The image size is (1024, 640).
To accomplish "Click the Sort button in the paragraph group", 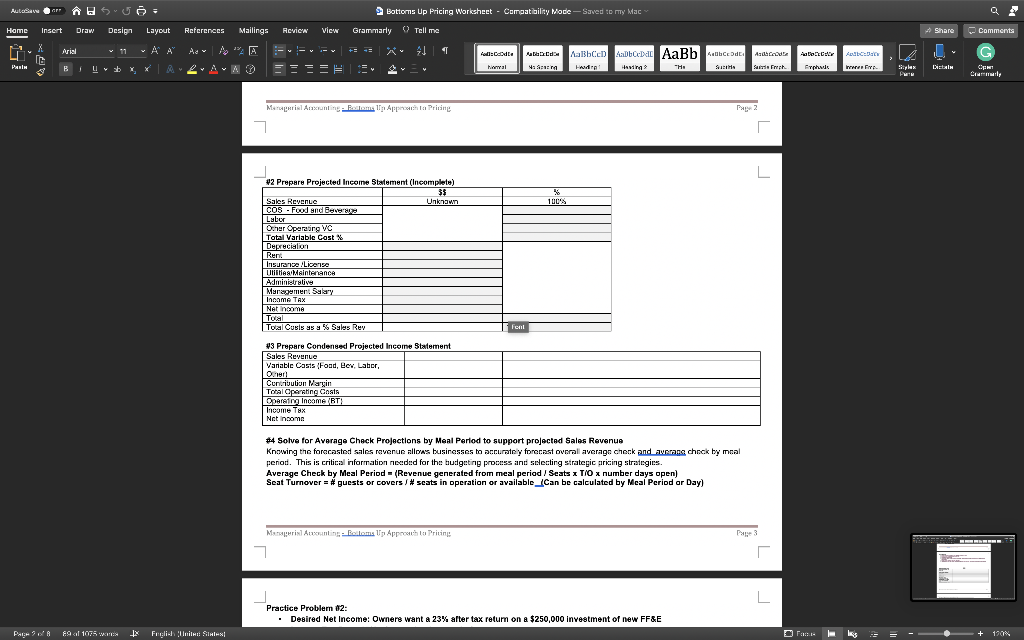I will 421,50.
